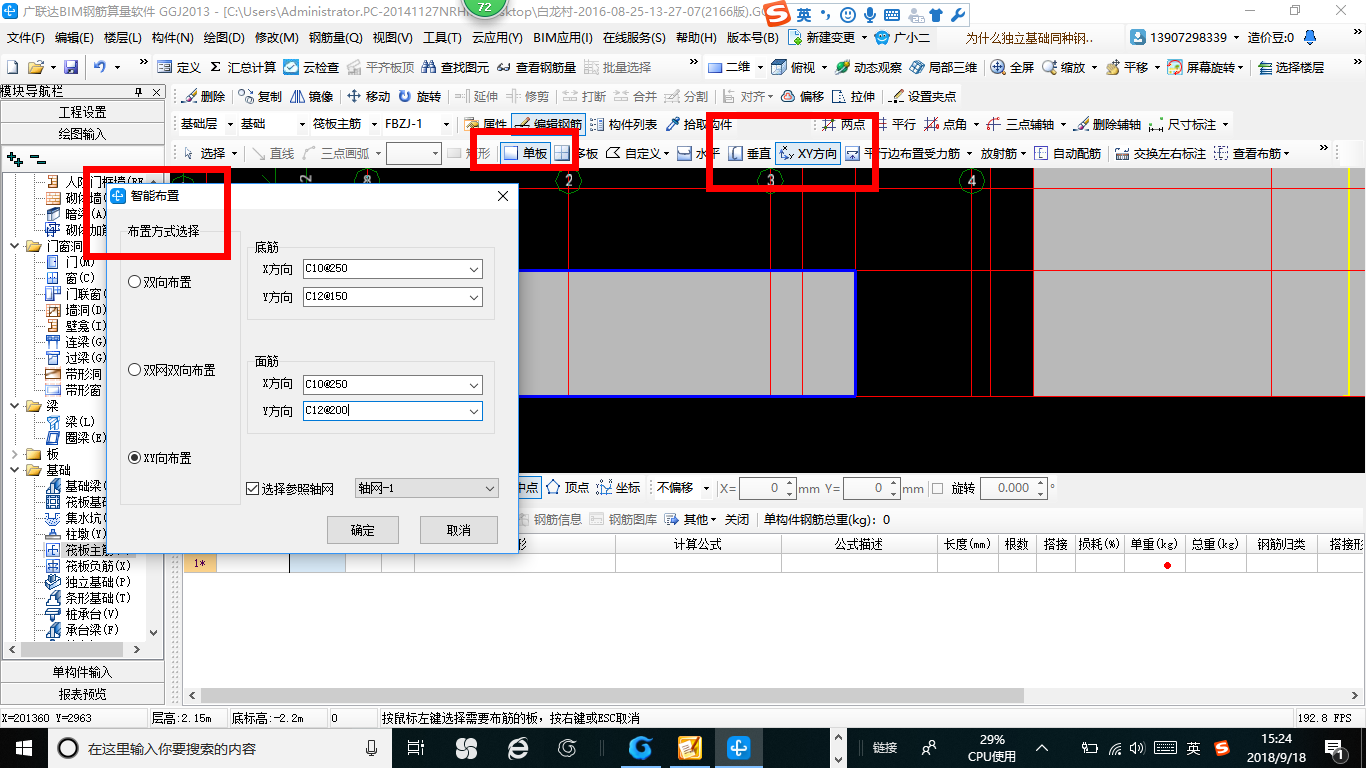This screenshot has width=1366, height=768.
Task: Open 查找图元 find element tool
Action: pos(455,67)
